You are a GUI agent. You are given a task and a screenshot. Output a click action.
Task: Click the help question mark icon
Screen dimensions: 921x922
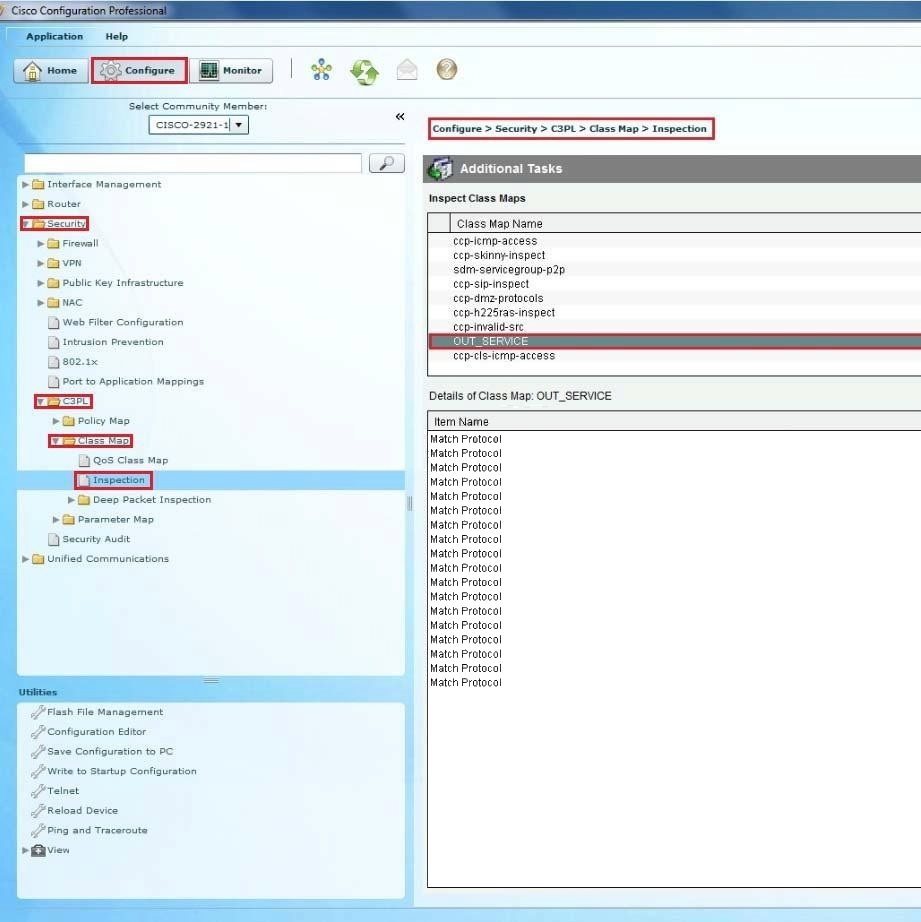(x=446, y=70)
